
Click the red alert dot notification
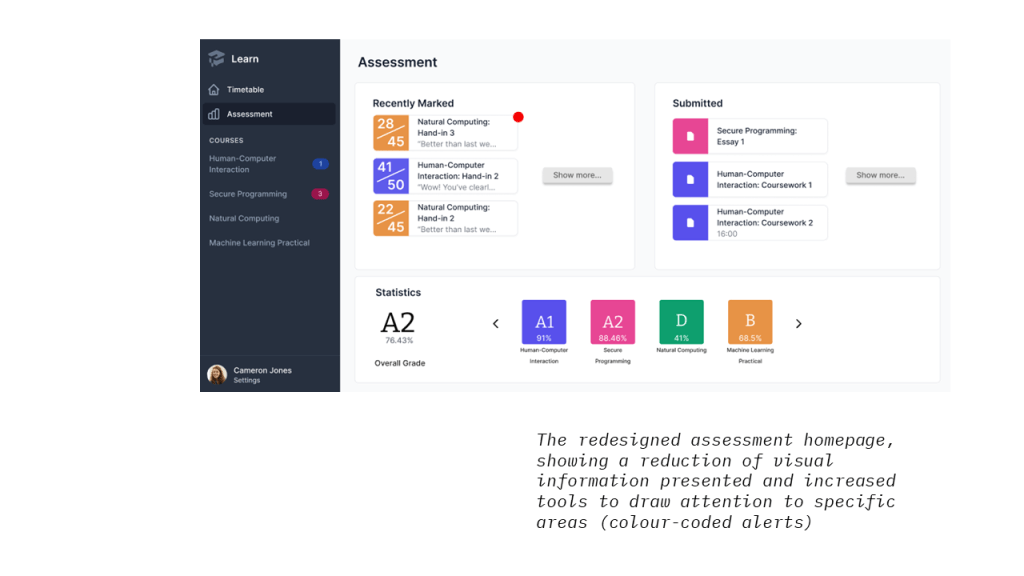[x=518, y=117]
